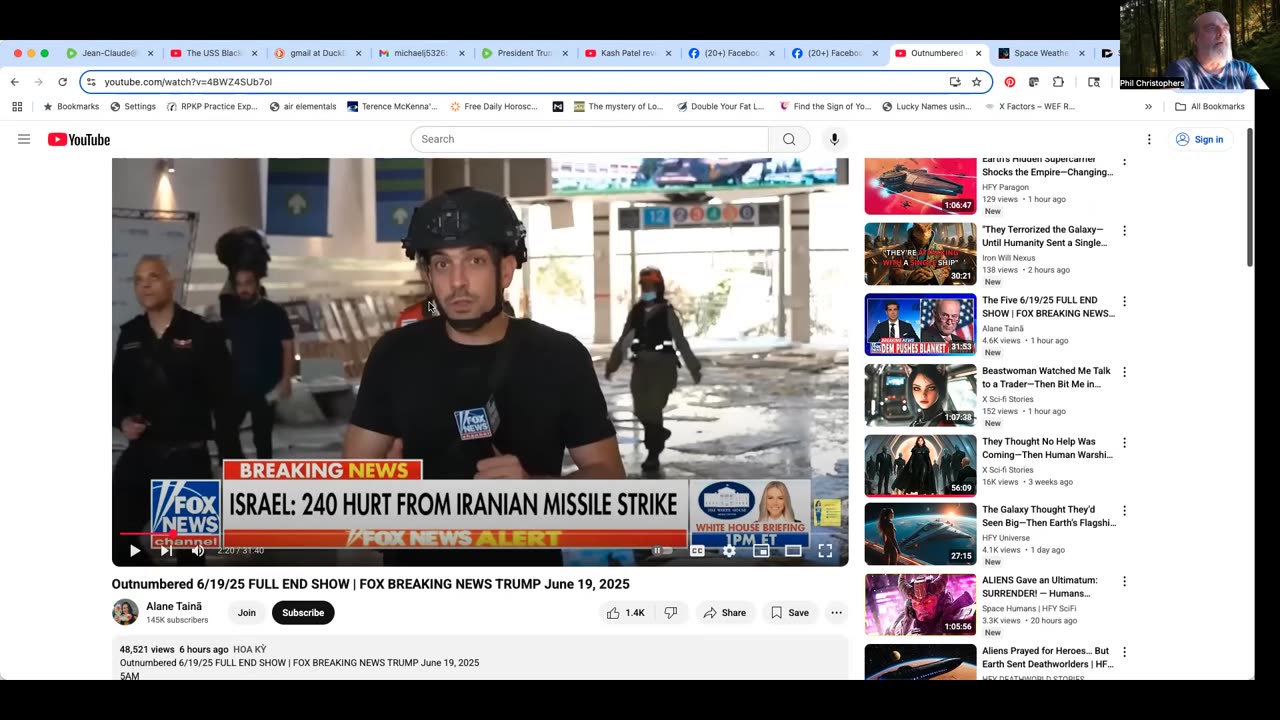The height and width of the screenshot is (720, 1280).
Task: Go to YouTube home via logo
Action: click(79, 140)
